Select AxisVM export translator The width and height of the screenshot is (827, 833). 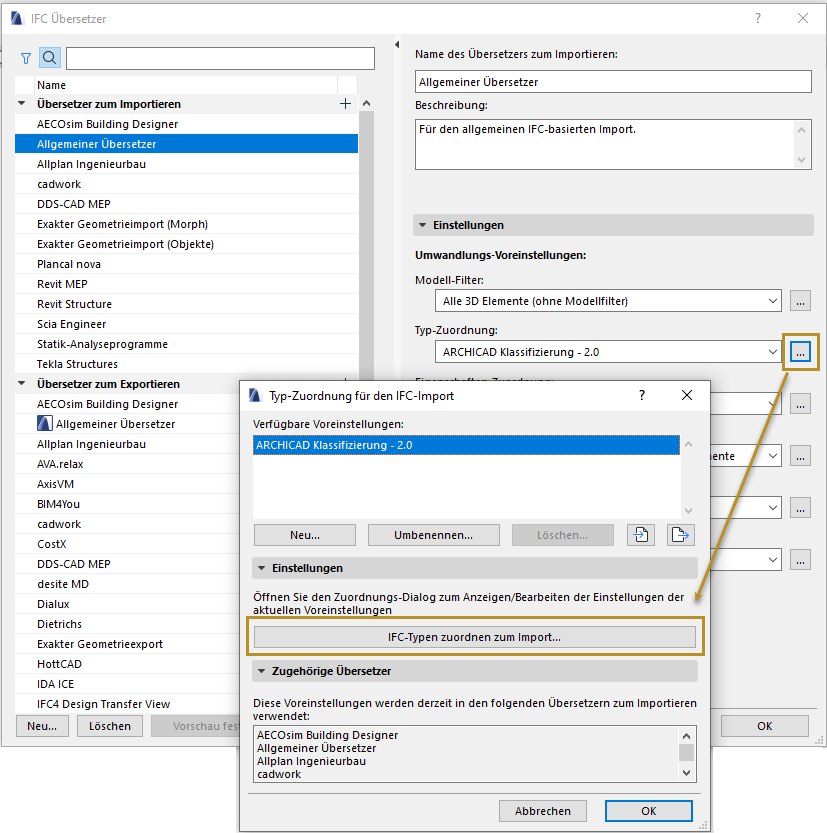(127, 484)
